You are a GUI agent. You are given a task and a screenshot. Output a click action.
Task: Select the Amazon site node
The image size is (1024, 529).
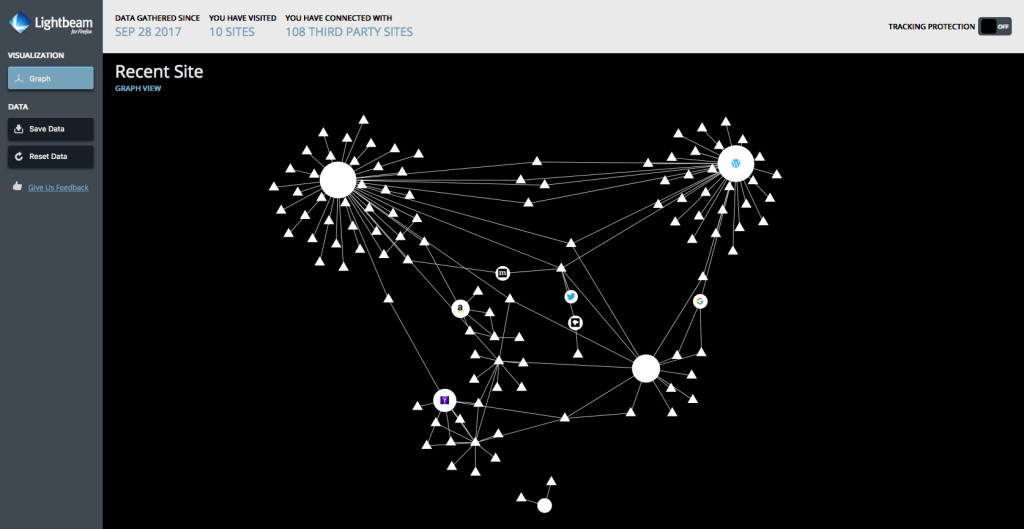tap(460, 309)
